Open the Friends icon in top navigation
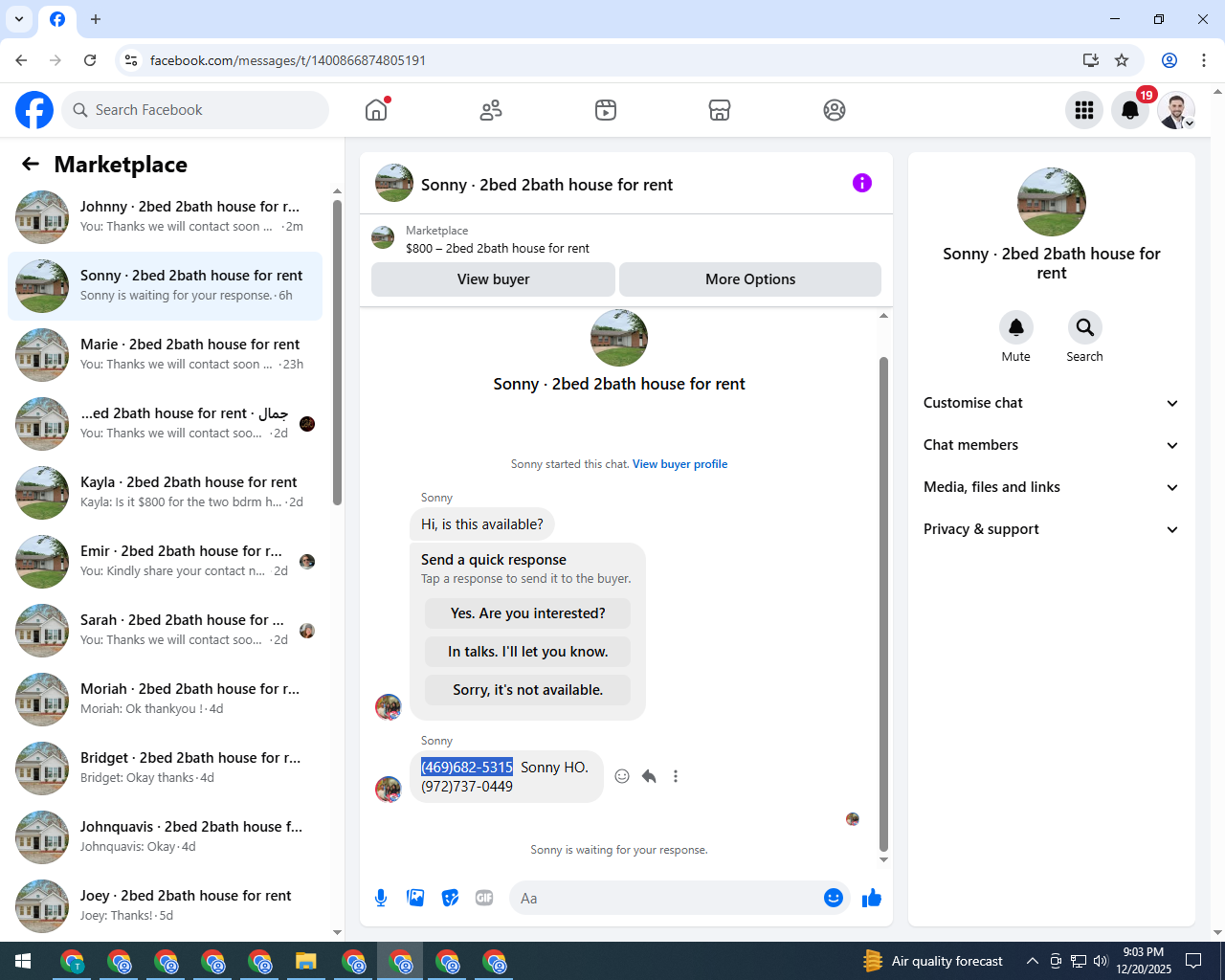This screenshot has height=980, width=1225. [491, 110]
